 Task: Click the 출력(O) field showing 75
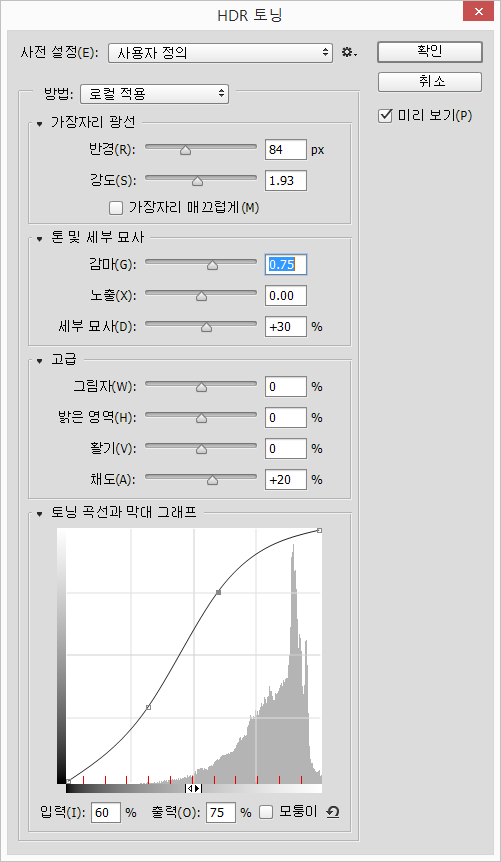[x=221, y=812]
